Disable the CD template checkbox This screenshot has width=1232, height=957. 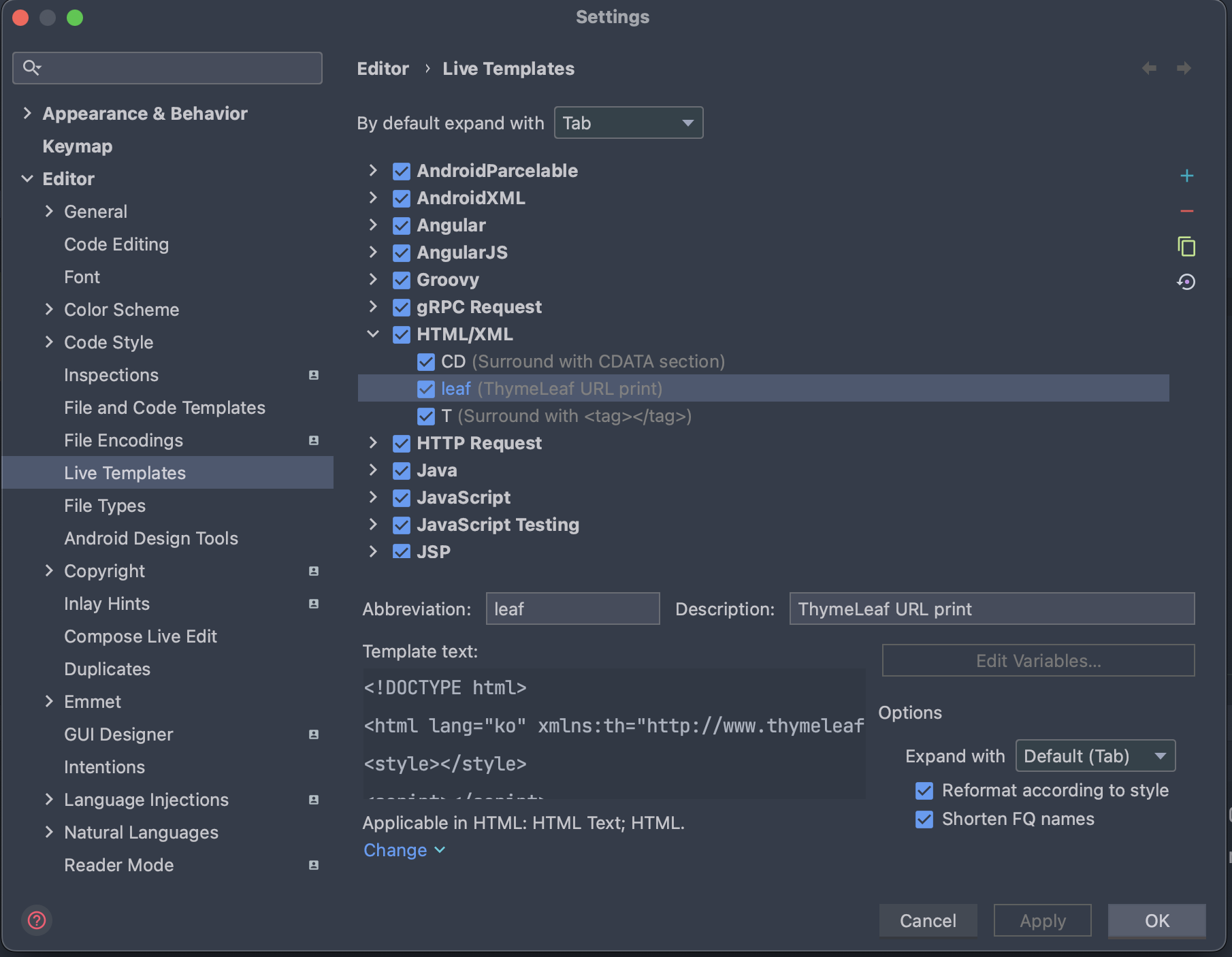426,361
